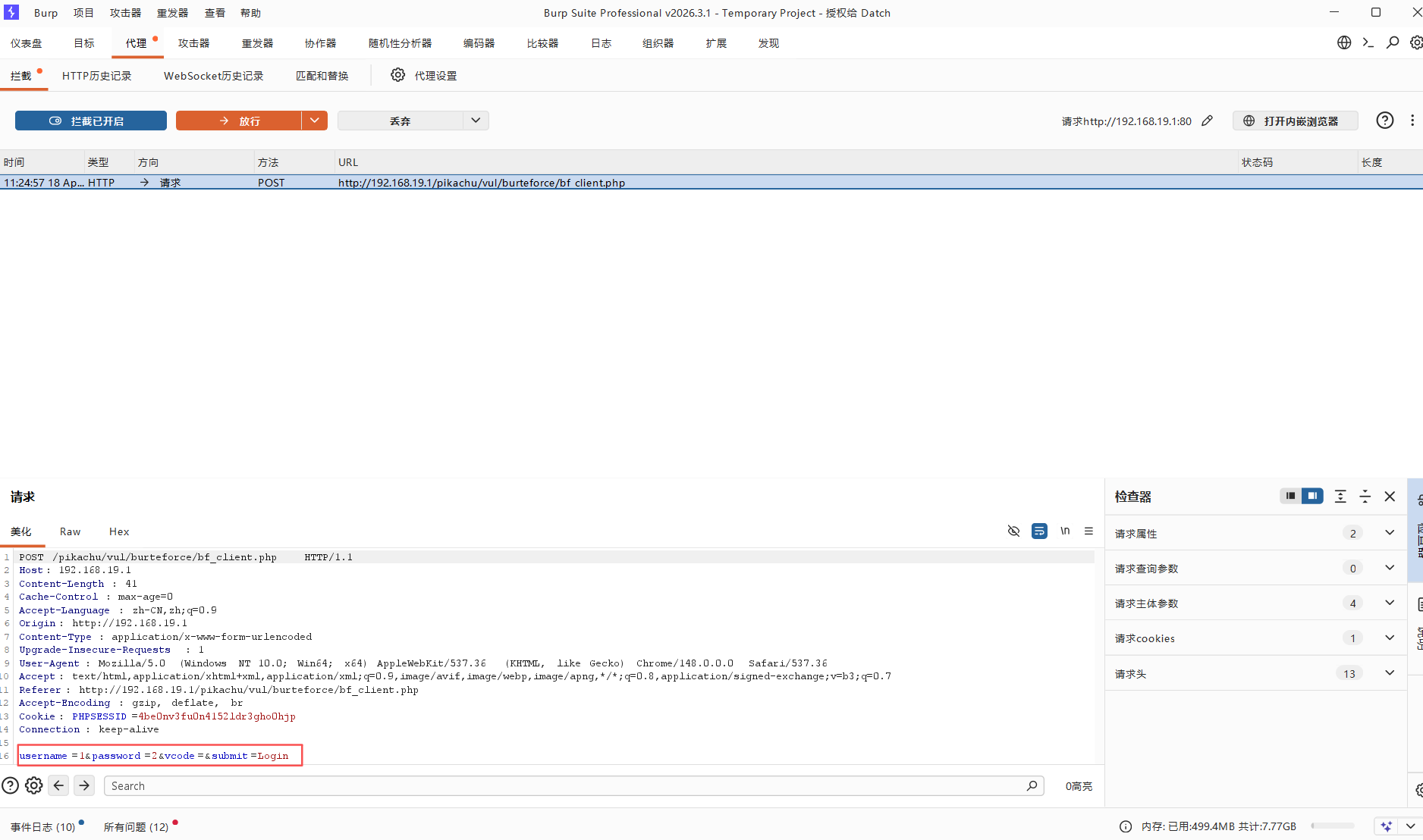
Task: Open the help icon beside the embedded browser button
Action: point(1385,121)
